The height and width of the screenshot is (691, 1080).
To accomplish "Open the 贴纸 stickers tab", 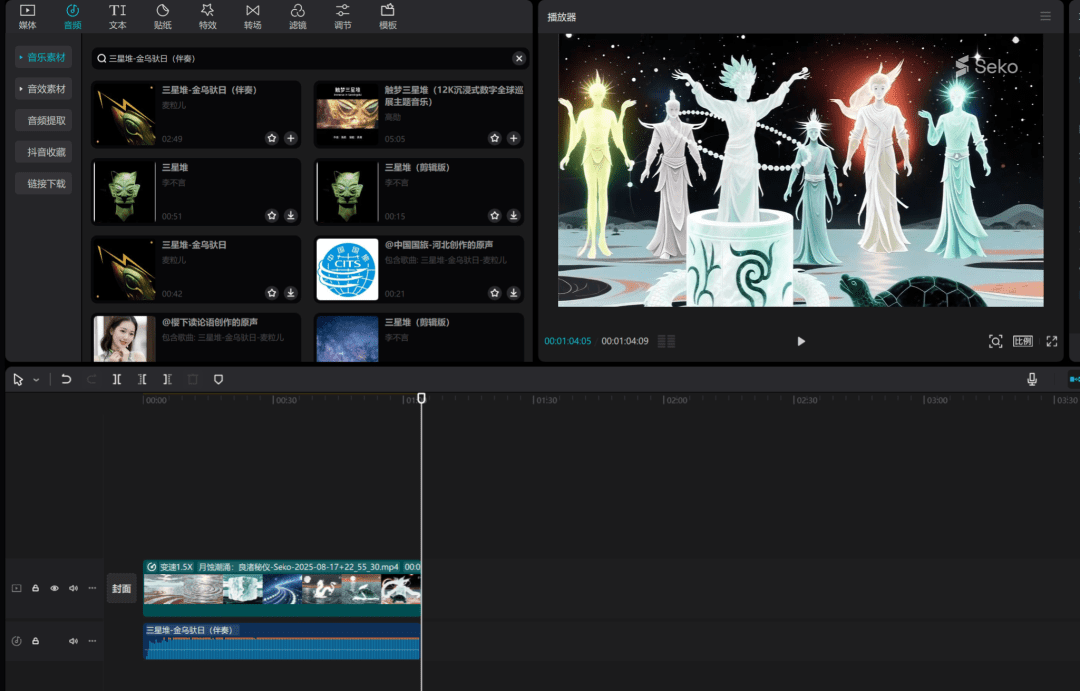I will pyautogui.click(x=163, y=17).
